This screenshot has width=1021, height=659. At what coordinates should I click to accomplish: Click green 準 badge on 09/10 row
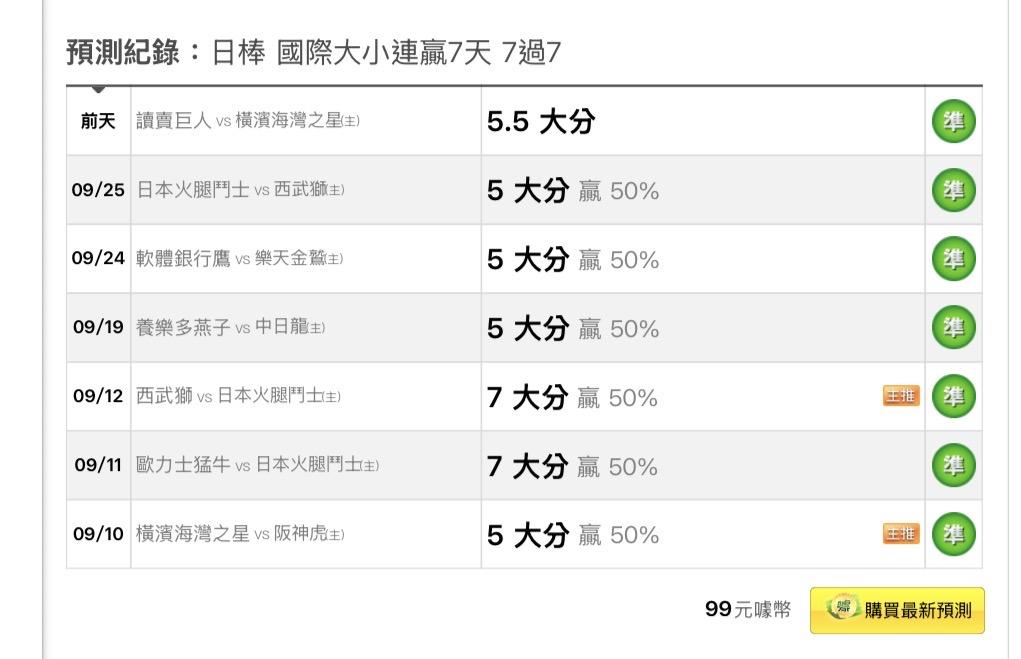point(953,534)
